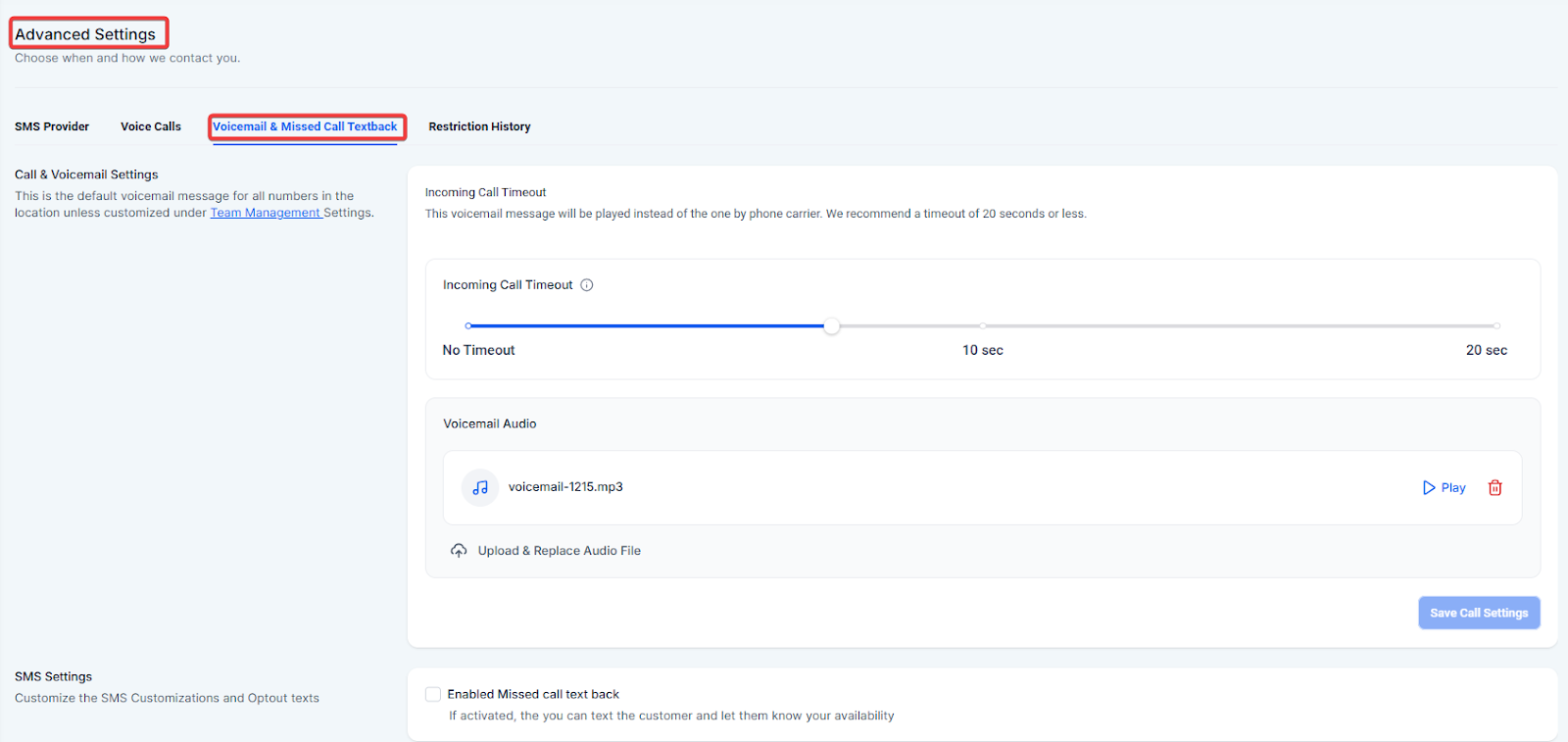The height and width of the screenshot is (742, 1568).
Task: Play the voicemail-1215.mp3 audio
Action: [x=1444, y=487]
